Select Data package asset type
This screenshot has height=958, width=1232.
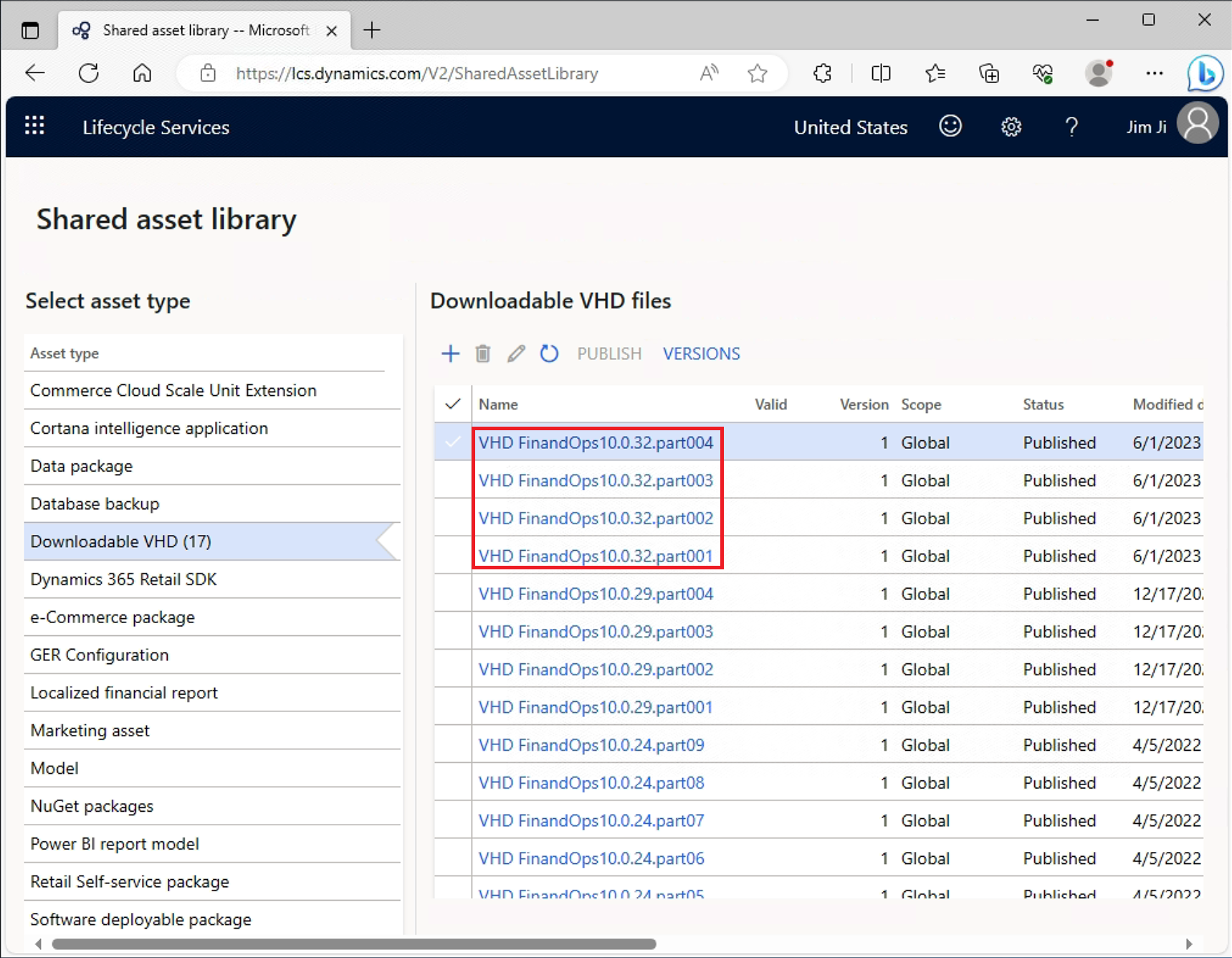pos(212,466)
